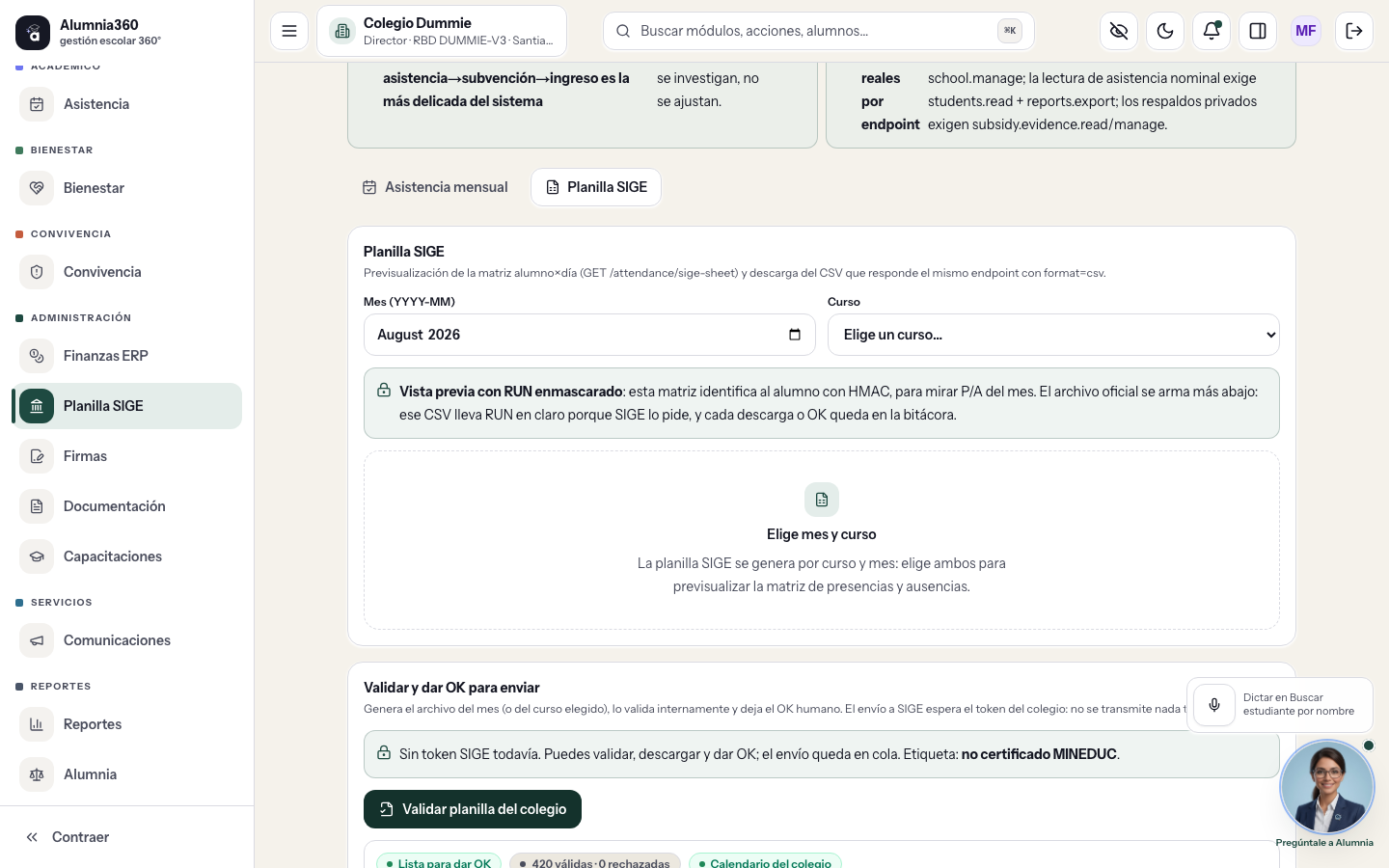Click the REPORTES section header

pyautogui.click(x=61, y=687)
